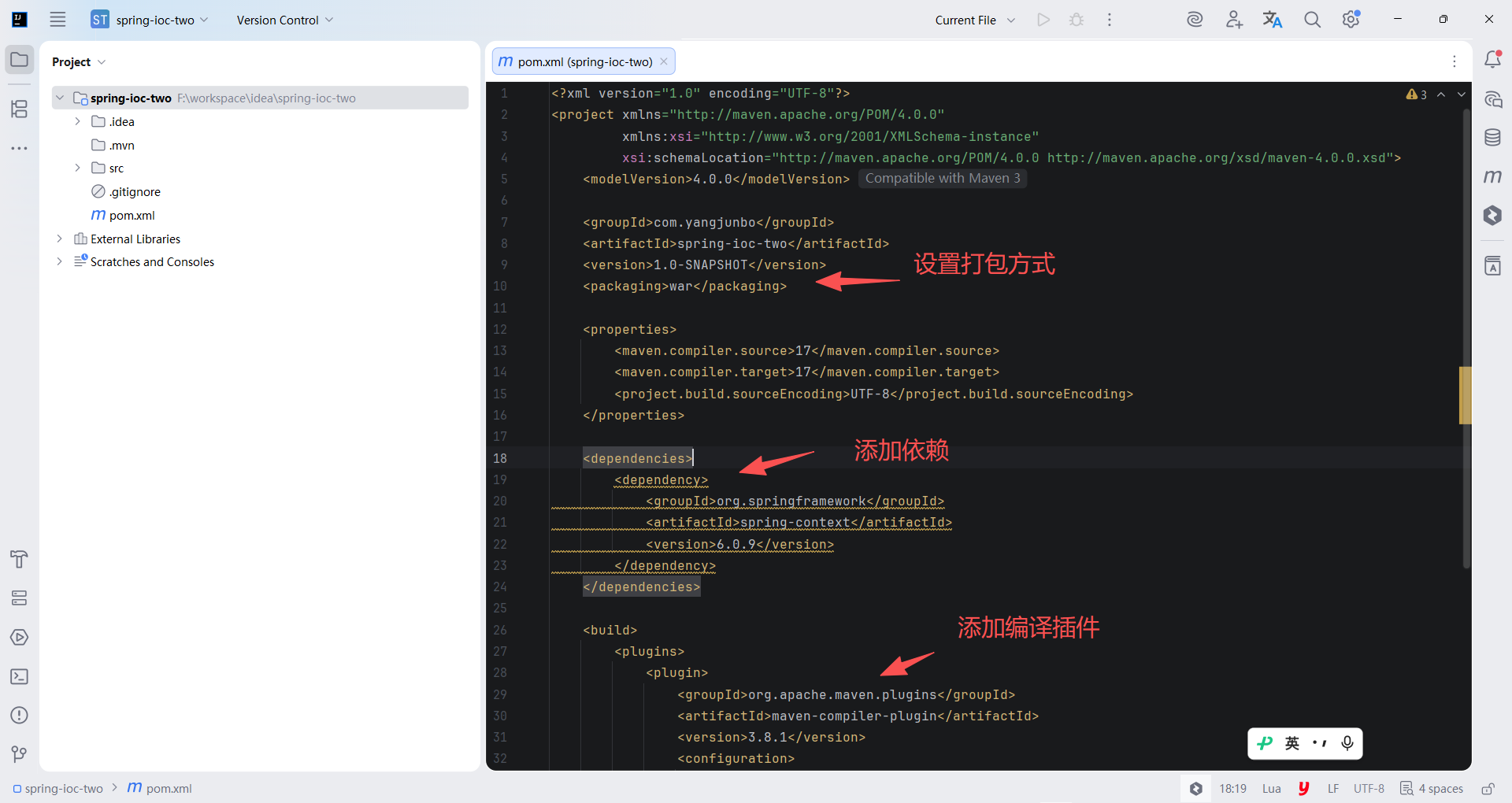Click the yellow warning stripe marker
The height and width of the screenshot is (803, 1512).
tap(1465, 395)
